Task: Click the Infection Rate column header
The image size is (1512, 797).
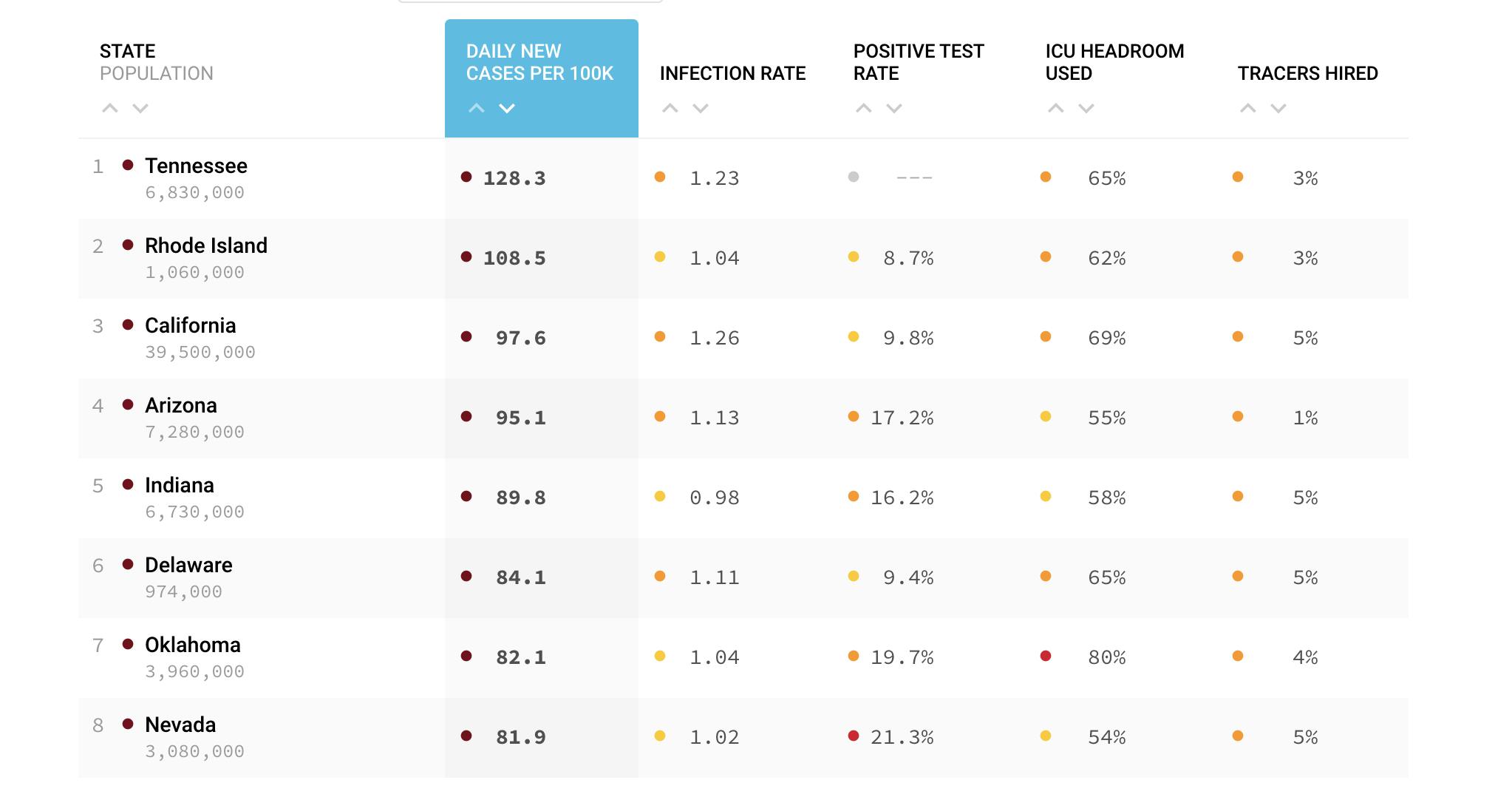Action: 732,73
